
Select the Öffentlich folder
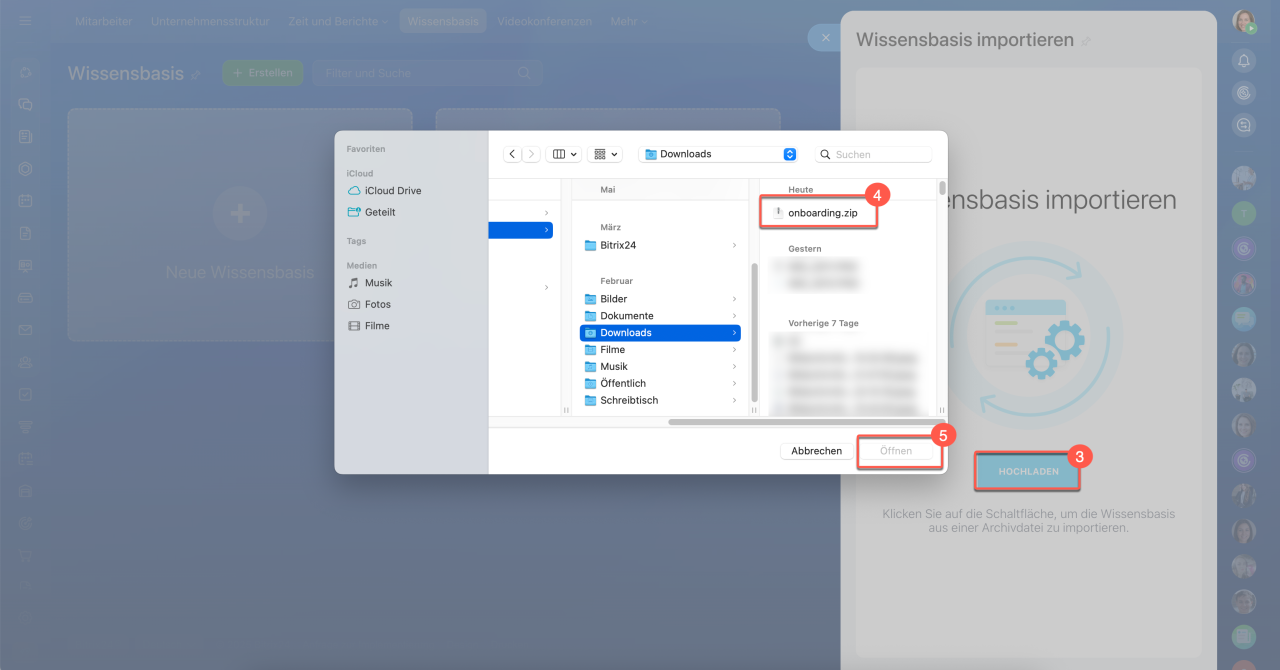click(661, 383)
